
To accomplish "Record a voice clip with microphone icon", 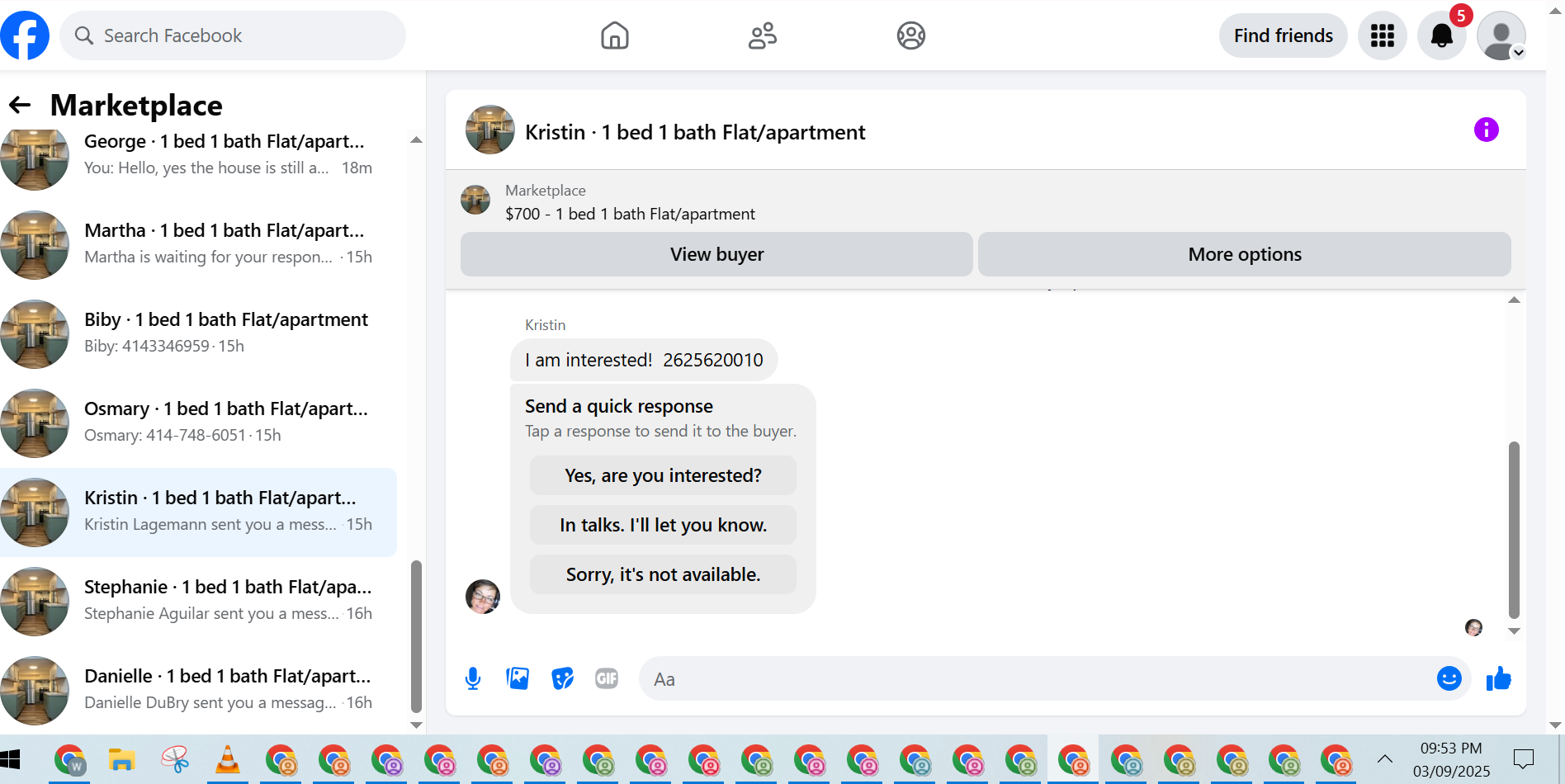I will click(473, 678).
